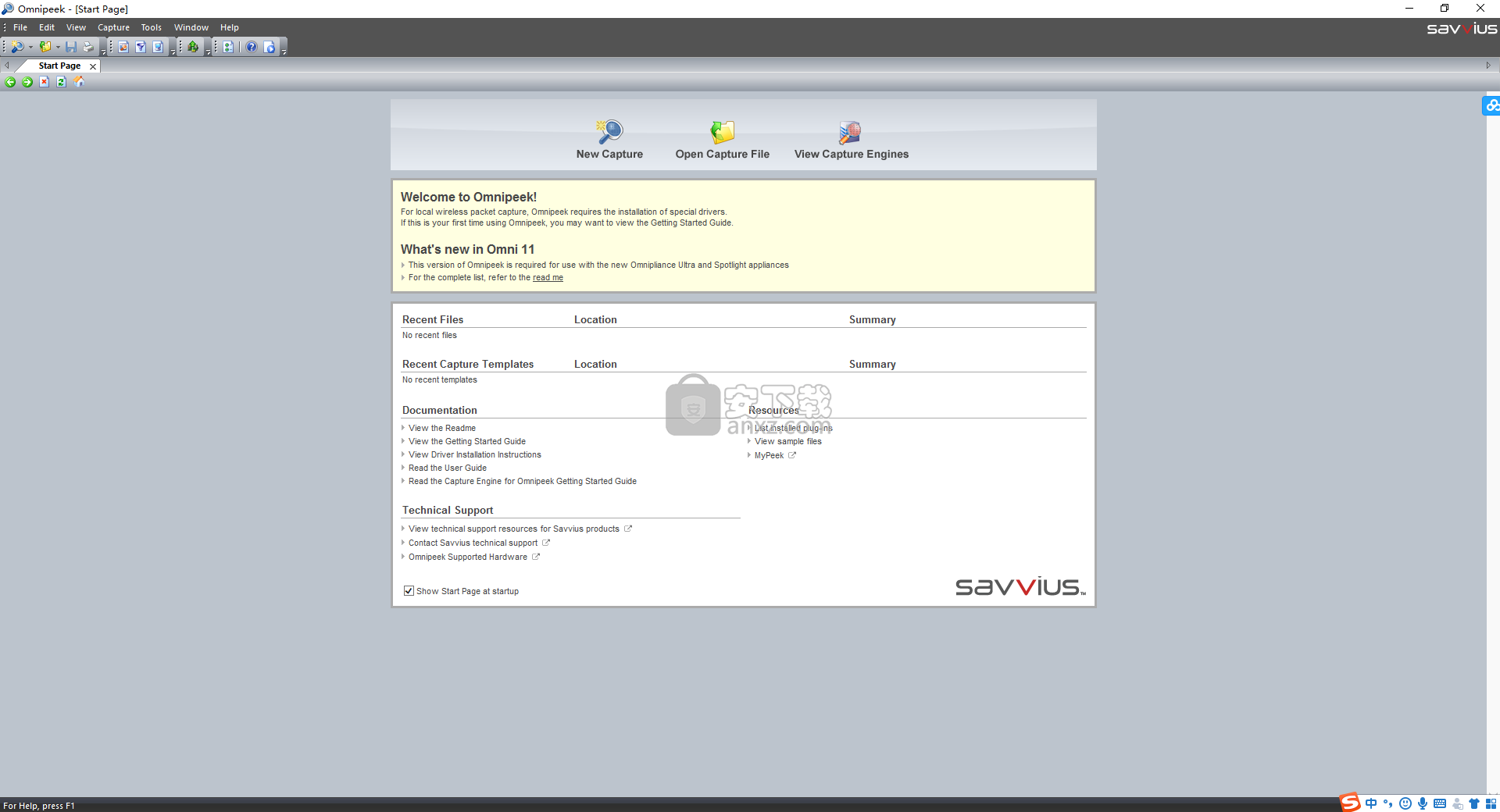1500x812 pixels.
Task: Open Help with the blue question mark icon
Action: [252, 47]
